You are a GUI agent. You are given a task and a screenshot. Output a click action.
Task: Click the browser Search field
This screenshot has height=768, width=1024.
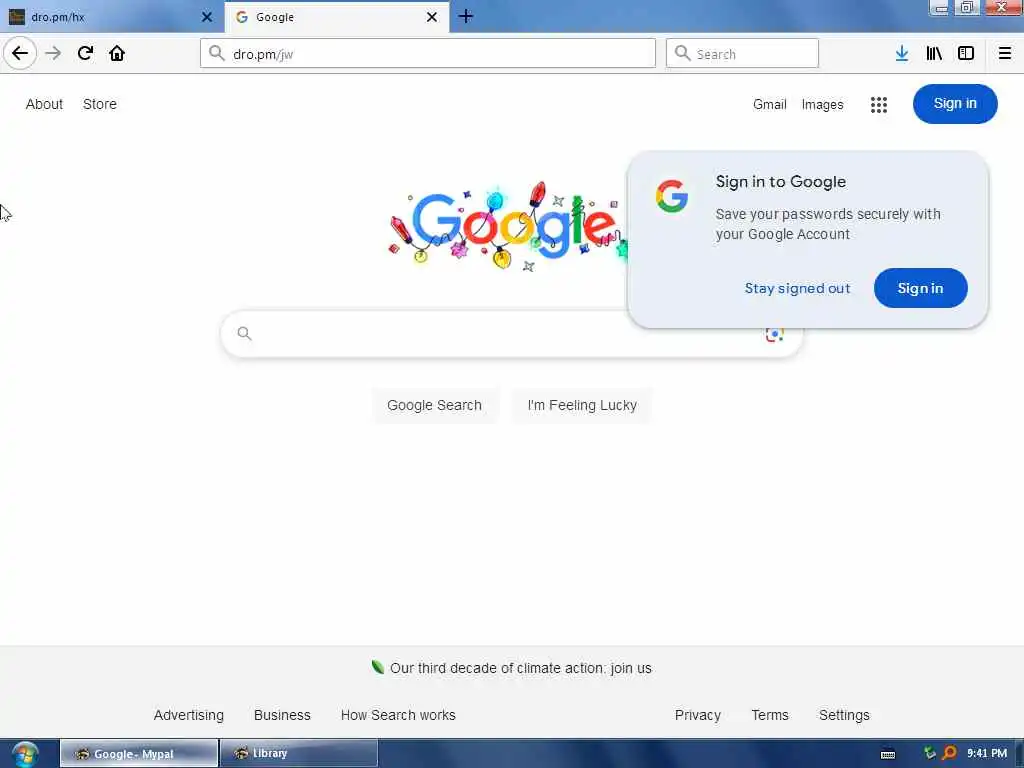click(742, 53)
